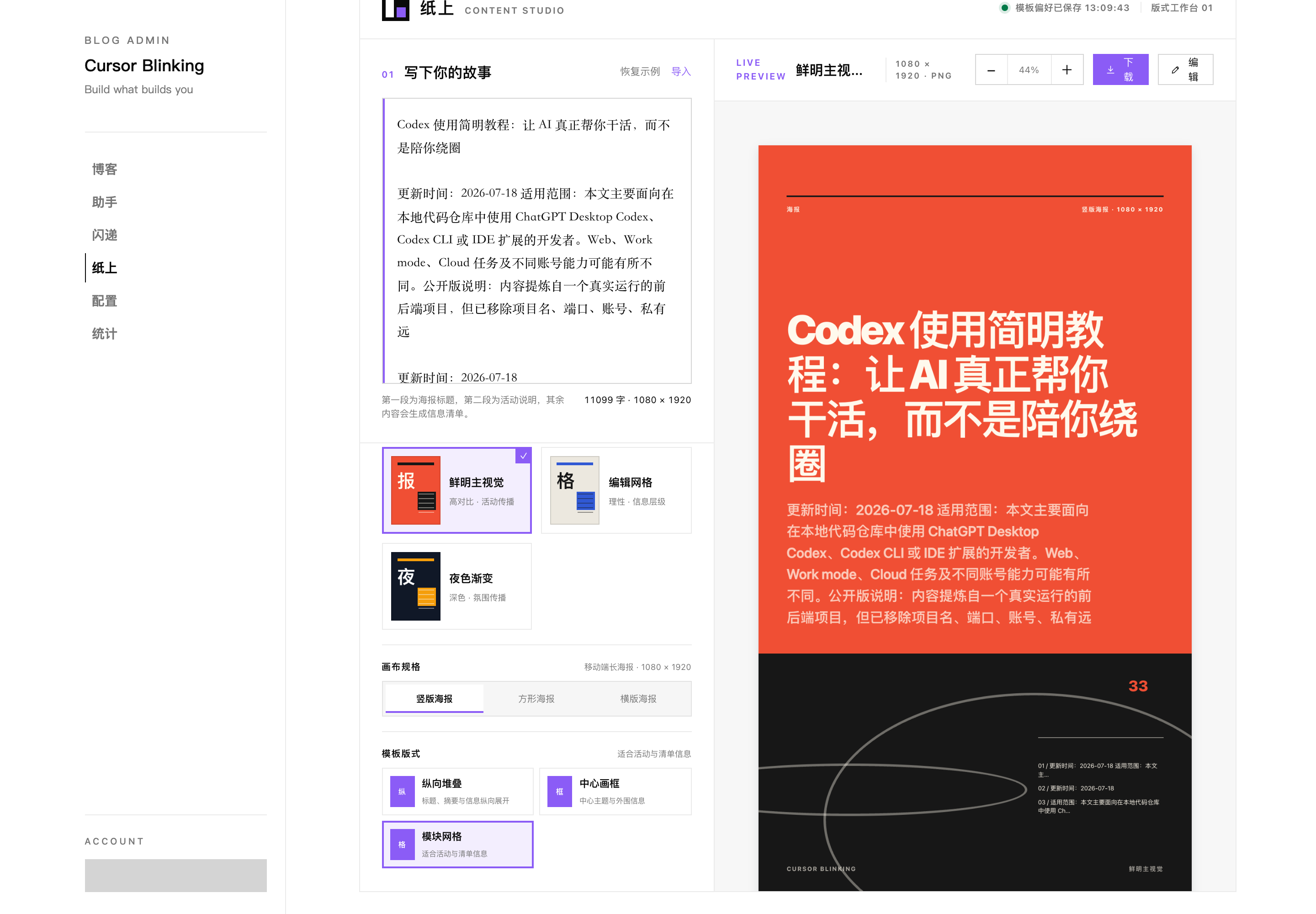
Task: Choose the 纵向堆叠 template layout
Action: (x=457, y=792)
